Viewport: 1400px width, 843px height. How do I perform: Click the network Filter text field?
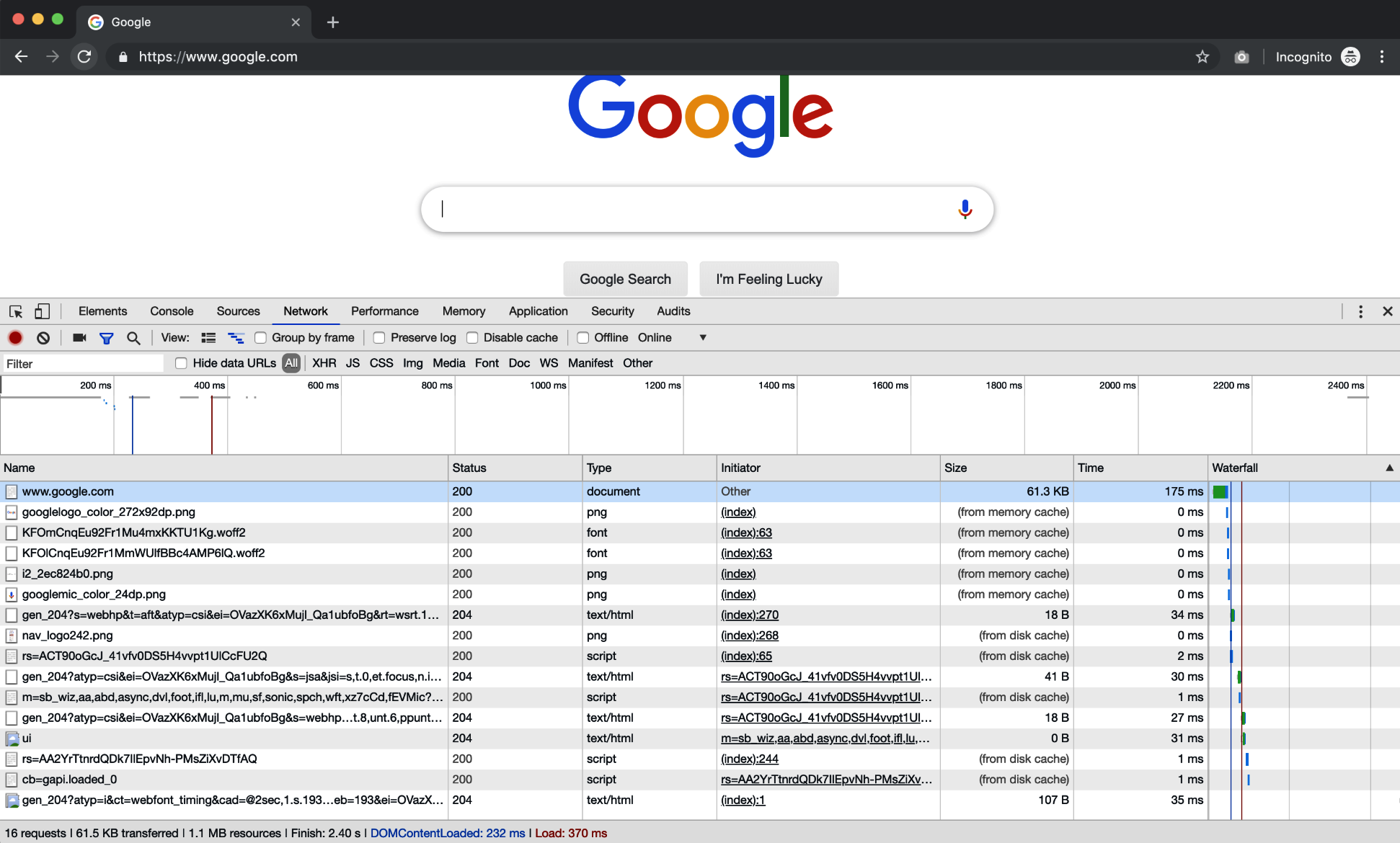[x=83, y=364]
